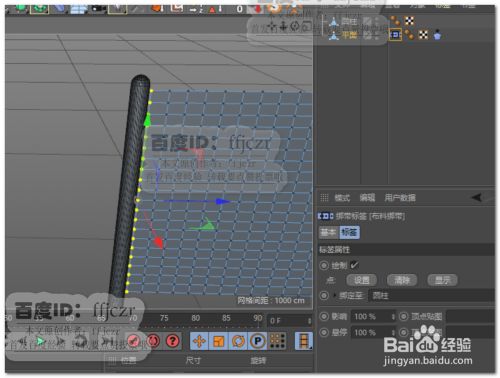Viewport: 500px width, 378px height.
Task: Select the checkerboard texture tag on 平面
Action: point(423,35)
